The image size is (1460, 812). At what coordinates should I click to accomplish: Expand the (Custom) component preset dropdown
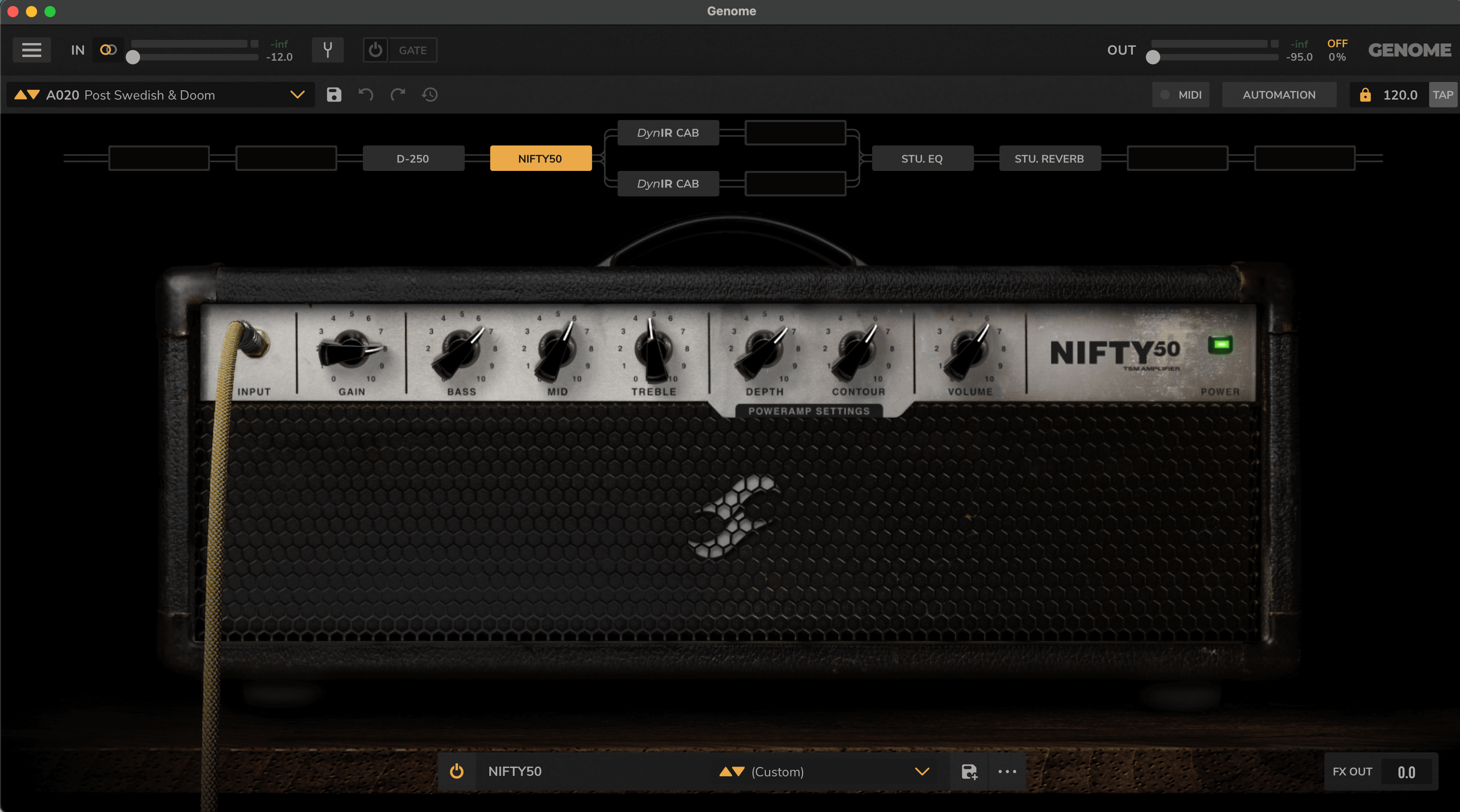[x=922, y=771]
